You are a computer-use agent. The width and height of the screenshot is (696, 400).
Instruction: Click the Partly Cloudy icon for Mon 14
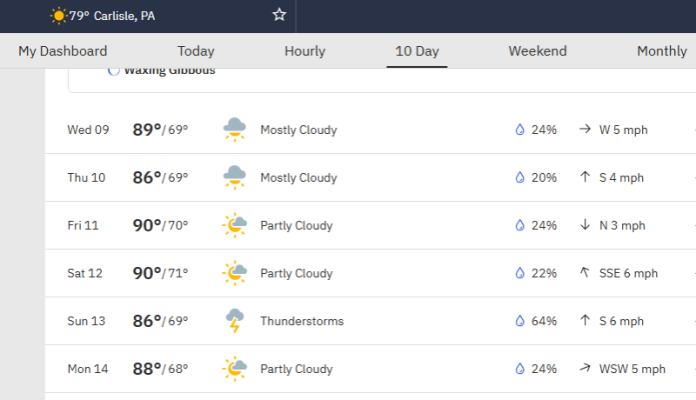(x=234, y=369)
